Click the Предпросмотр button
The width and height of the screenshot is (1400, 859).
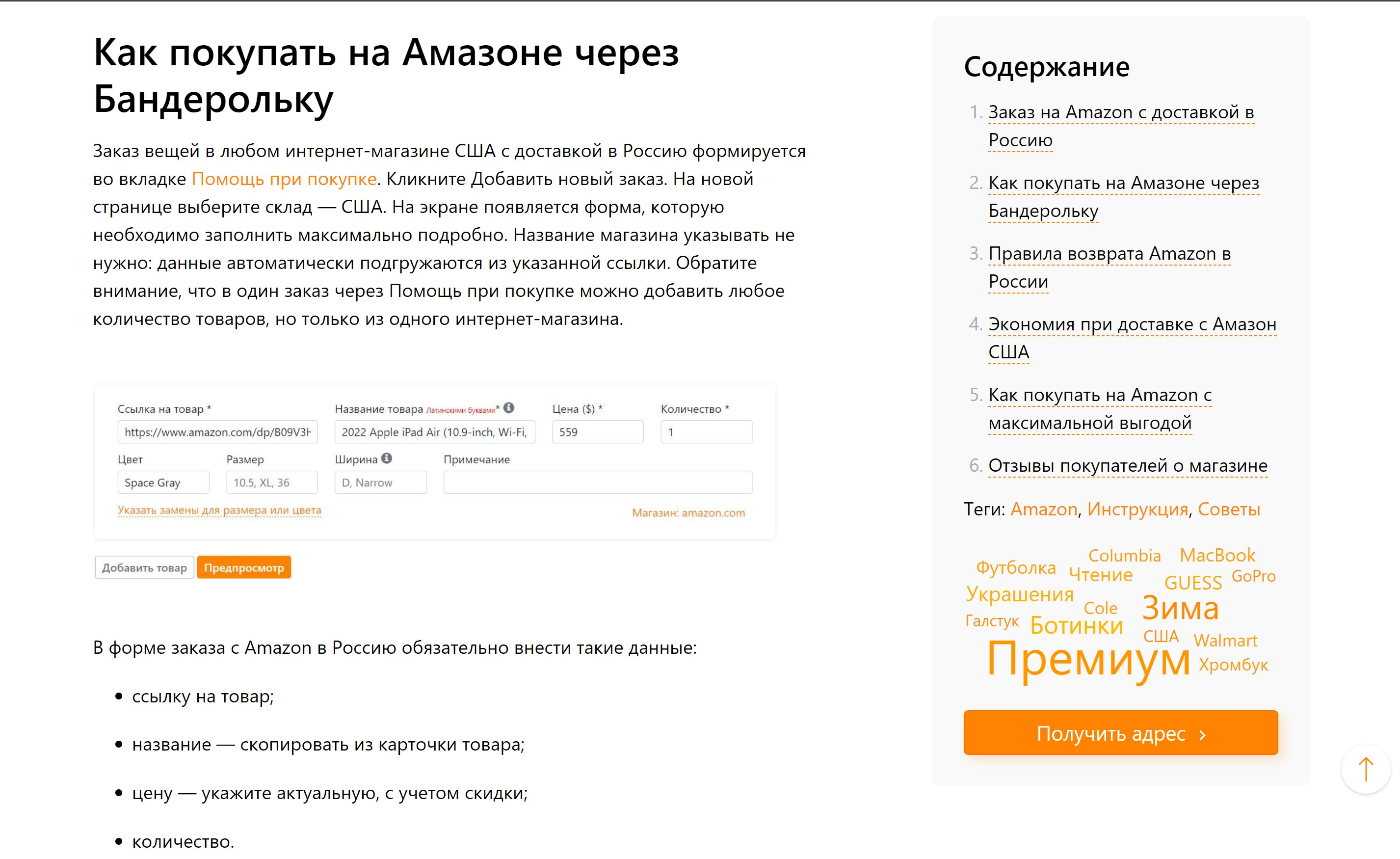[x=244, y=567]
